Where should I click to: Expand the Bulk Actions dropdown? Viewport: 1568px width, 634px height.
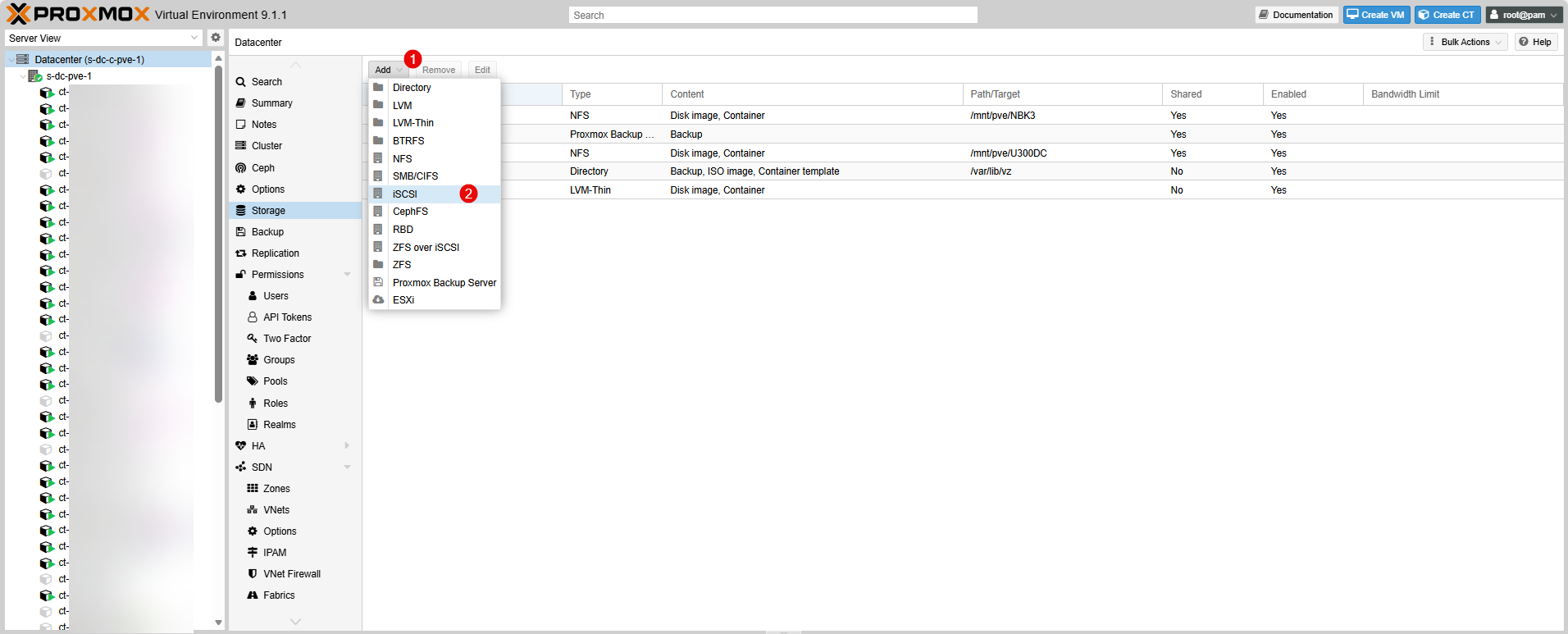pyautogui.click(x=1465, y=42)
